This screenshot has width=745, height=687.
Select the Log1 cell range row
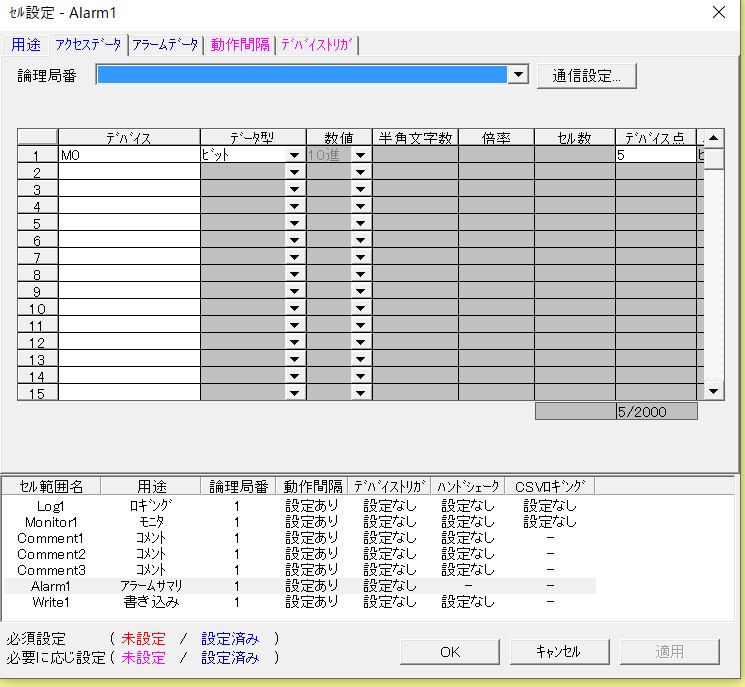(51, 506)
